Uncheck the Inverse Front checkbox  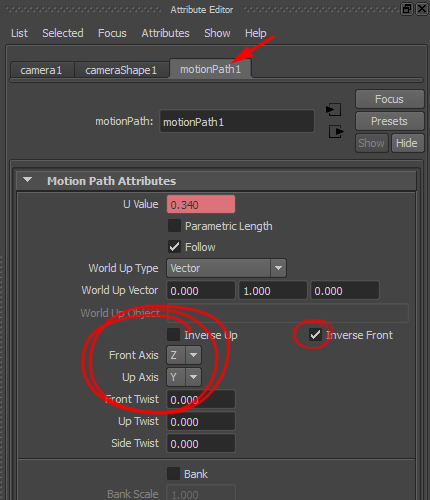[315, 335]
